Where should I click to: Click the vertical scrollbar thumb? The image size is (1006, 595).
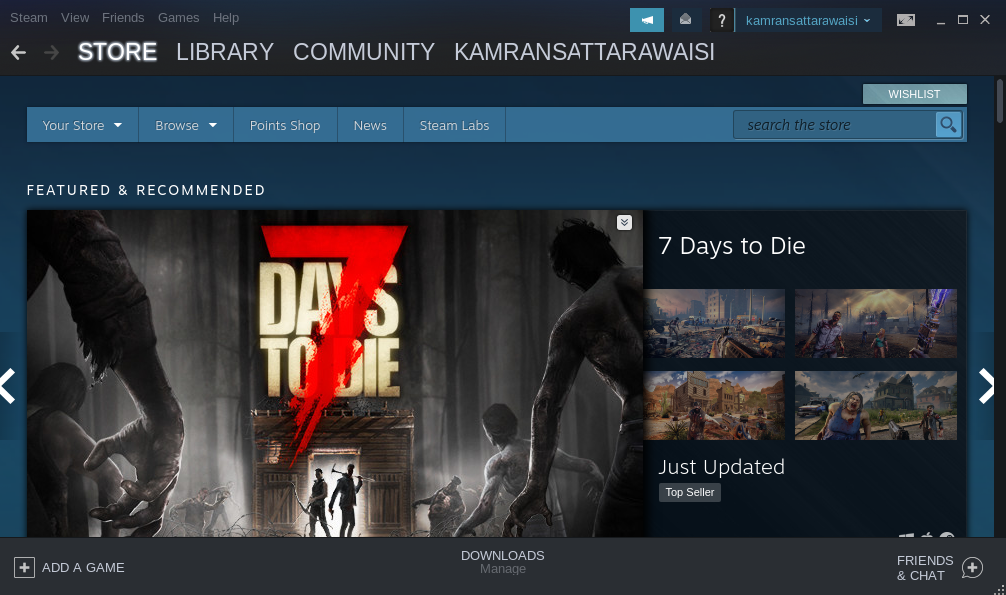1000,101
